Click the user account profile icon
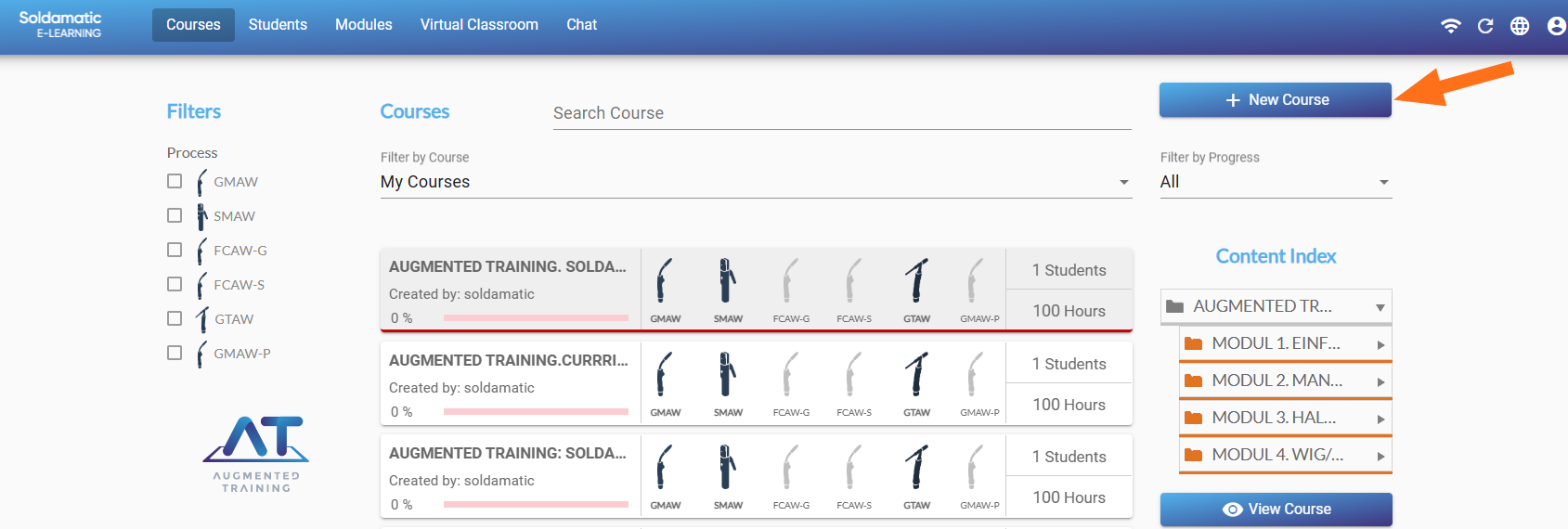Image resolution: width=1568 pixels, height=529 pixels. click(x=1556, y=26)
